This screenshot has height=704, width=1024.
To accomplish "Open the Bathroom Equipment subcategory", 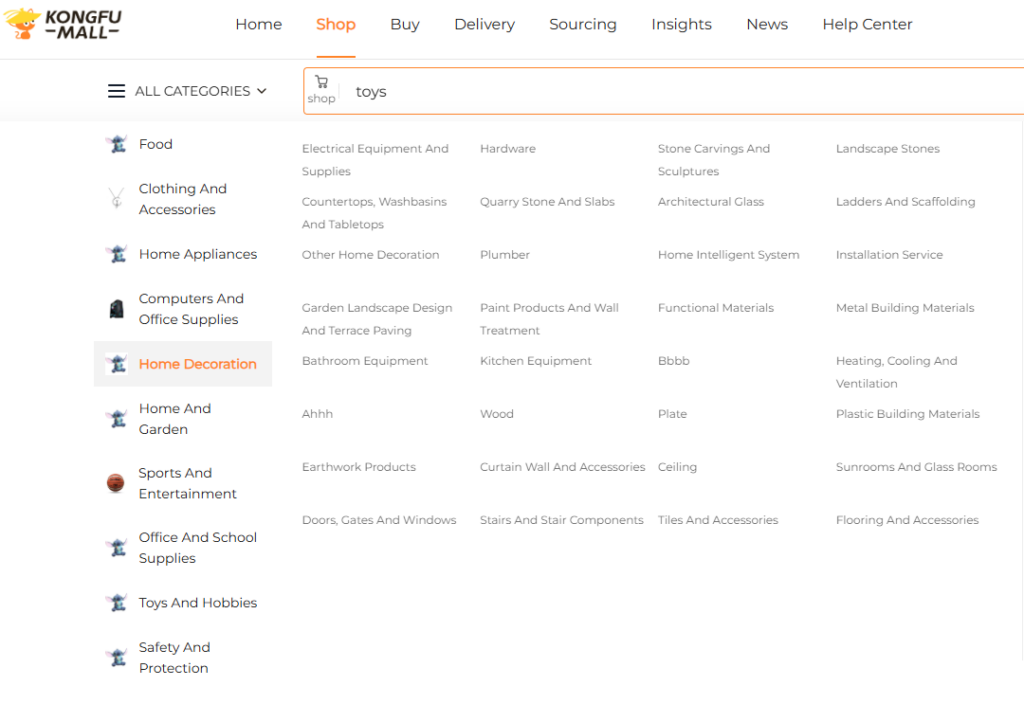I will tap(364, 361).
